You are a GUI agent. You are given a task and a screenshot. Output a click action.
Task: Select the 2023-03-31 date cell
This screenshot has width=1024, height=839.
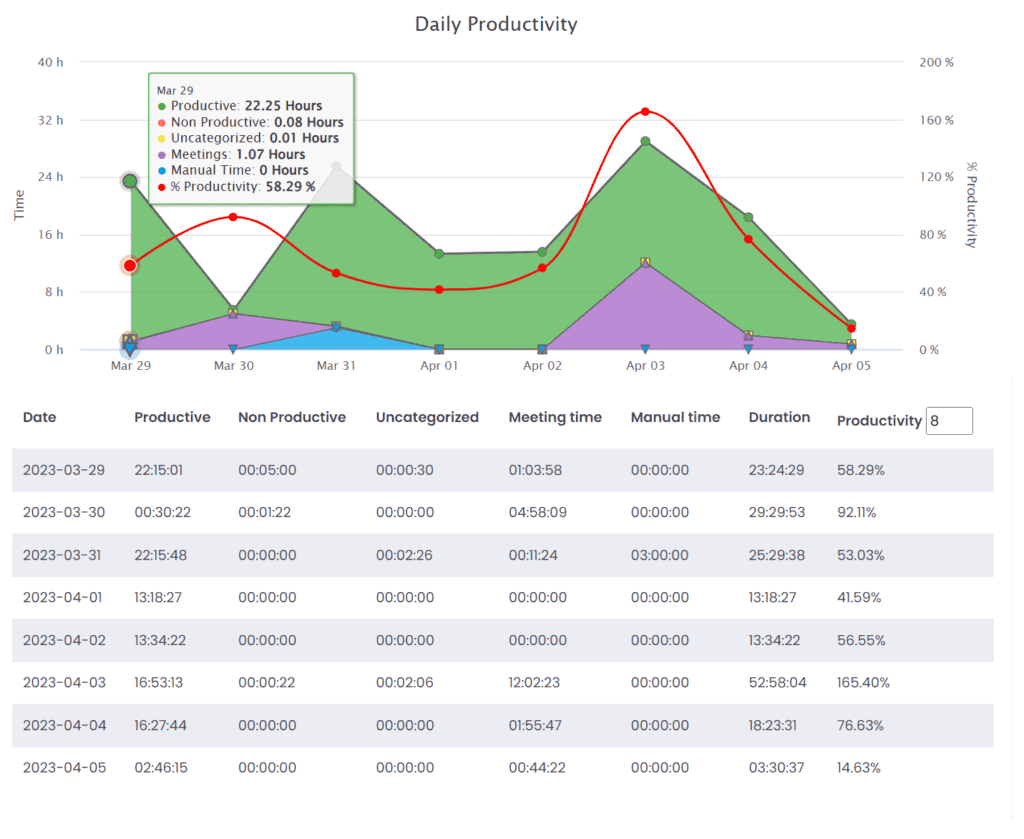(x=62, y=556)
